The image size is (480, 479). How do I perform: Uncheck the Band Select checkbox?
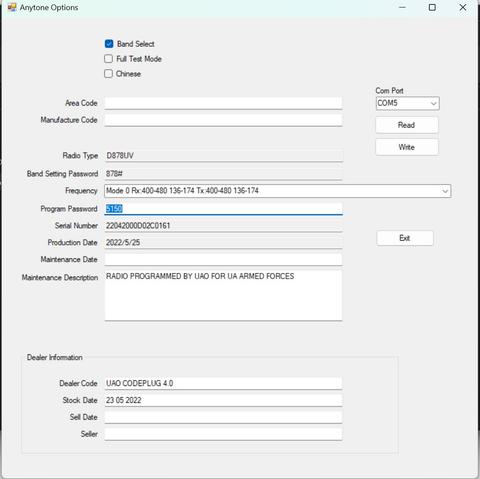(109, 44)
